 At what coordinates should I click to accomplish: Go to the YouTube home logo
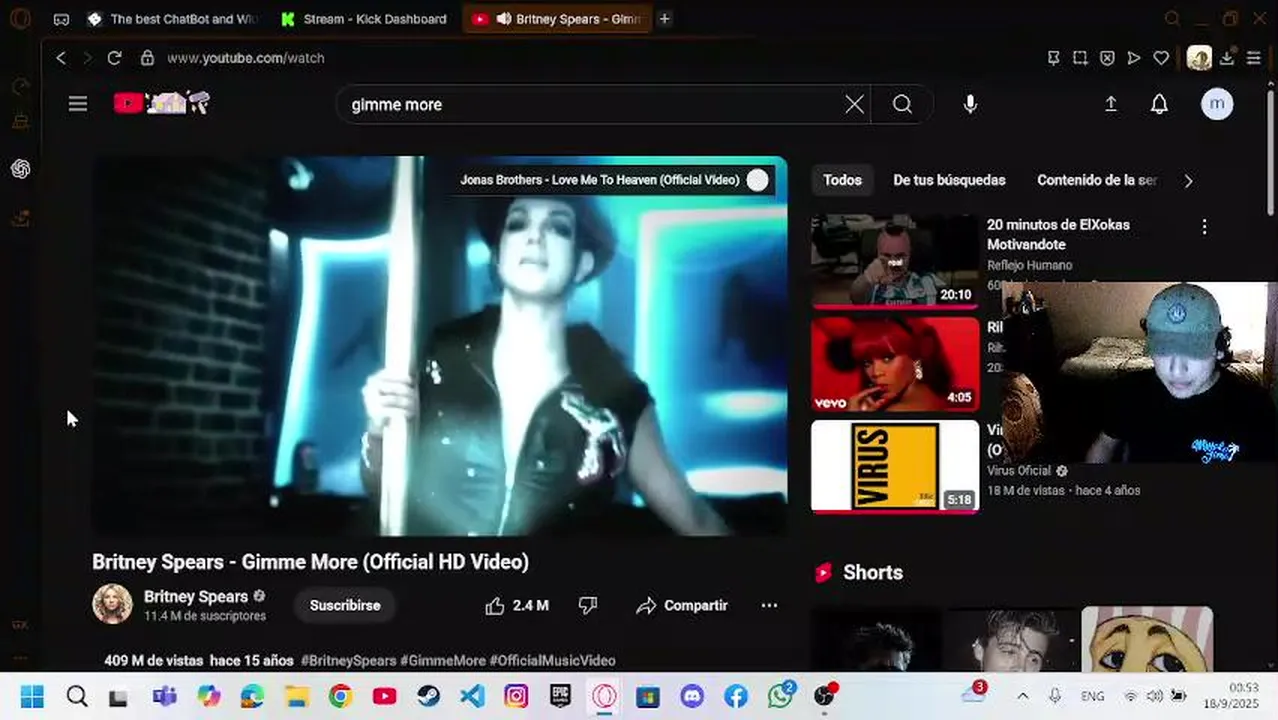click(161, 103)
